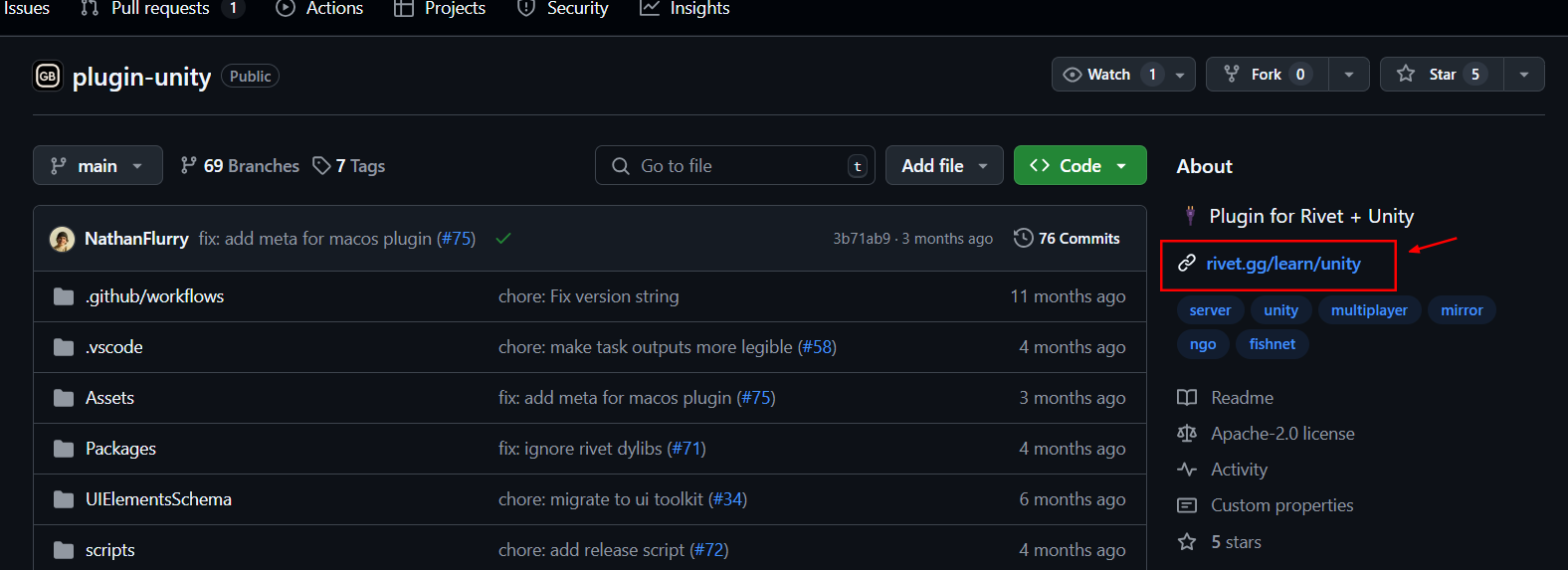1568x570 pixels.
Task: Open the green Code dropdown
Action: pyautogui.click(x=1079, y=166)
